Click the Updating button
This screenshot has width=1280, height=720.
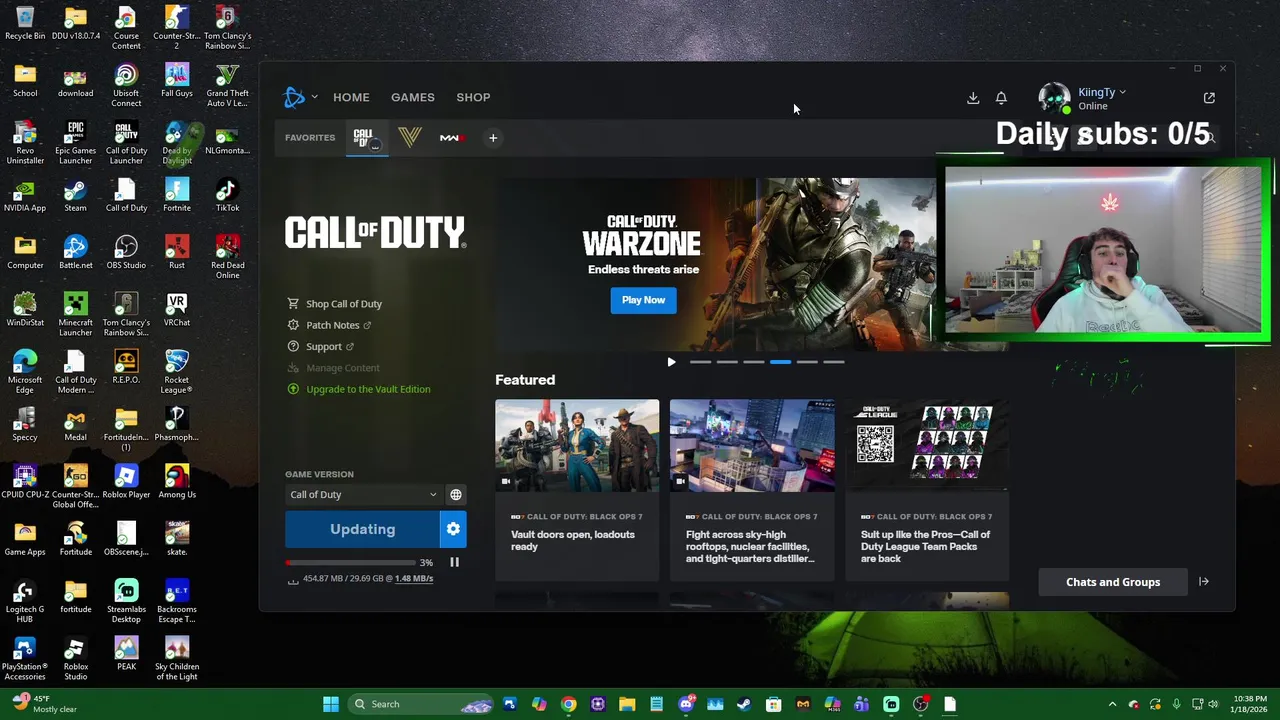point(362,529)
